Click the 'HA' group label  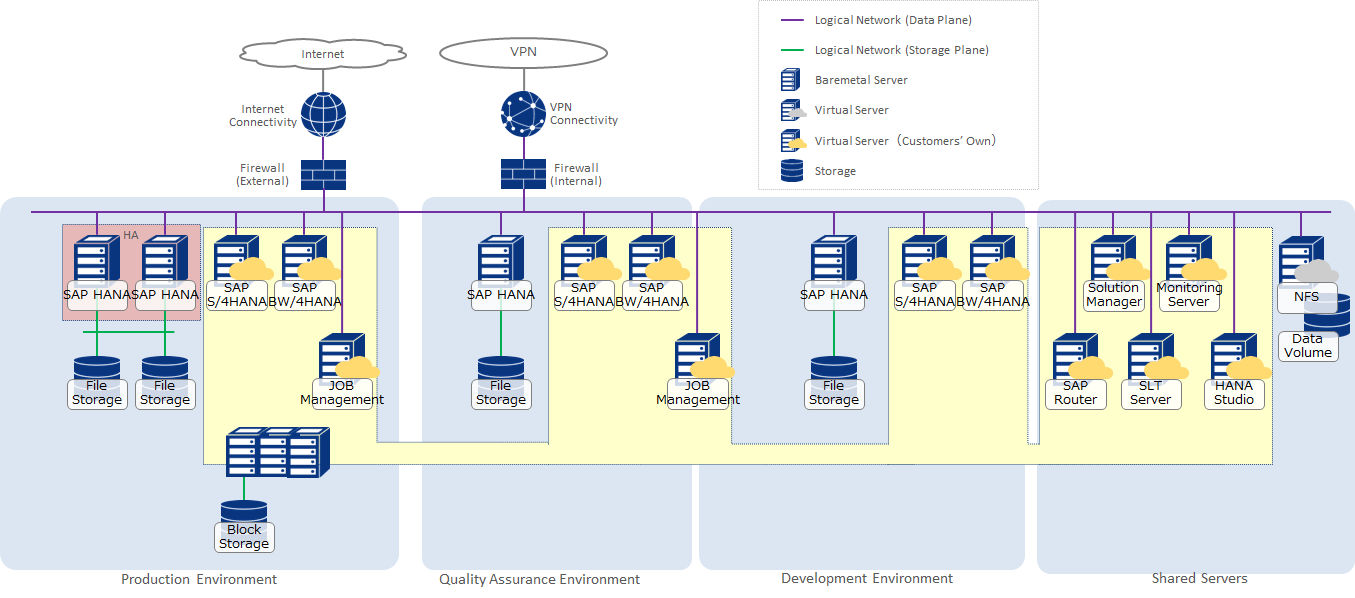pyautogui.click(x=131, y=235)
